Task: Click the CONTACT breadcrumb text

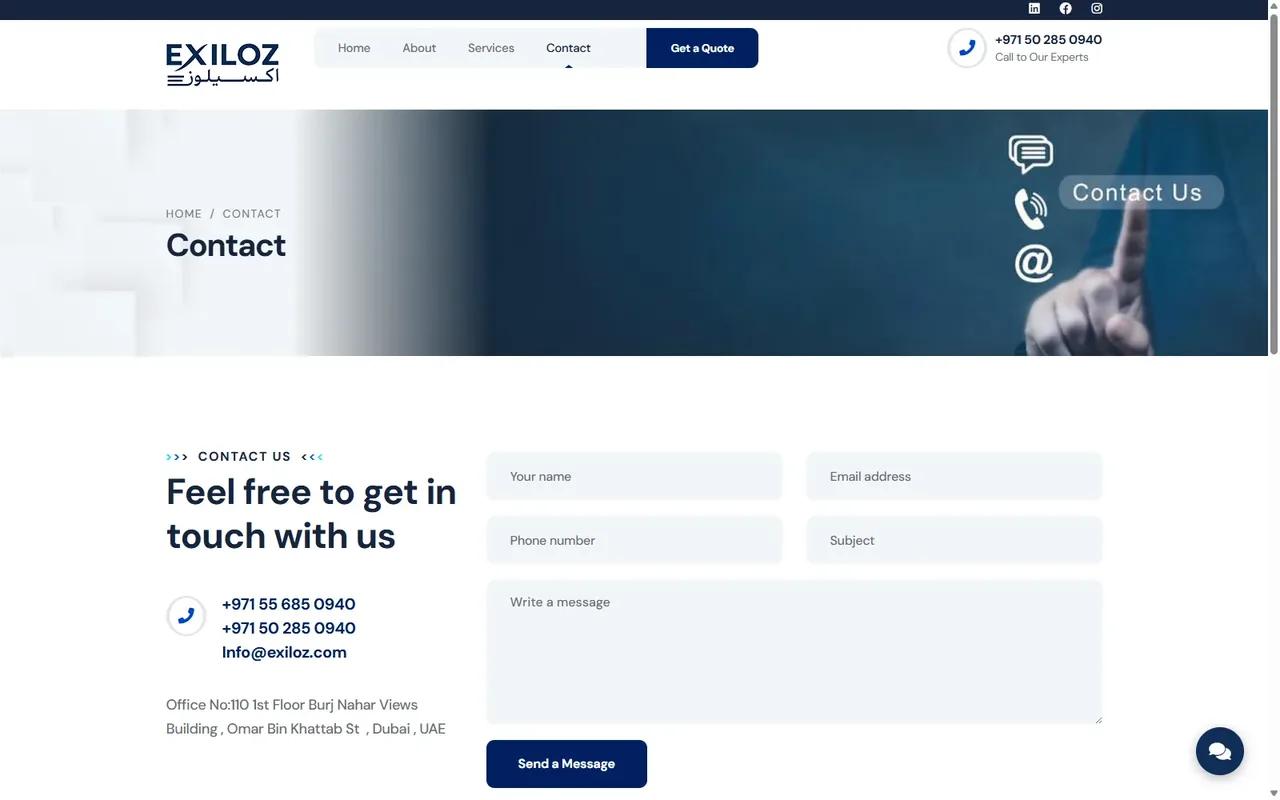Action: tap(252, 214)
